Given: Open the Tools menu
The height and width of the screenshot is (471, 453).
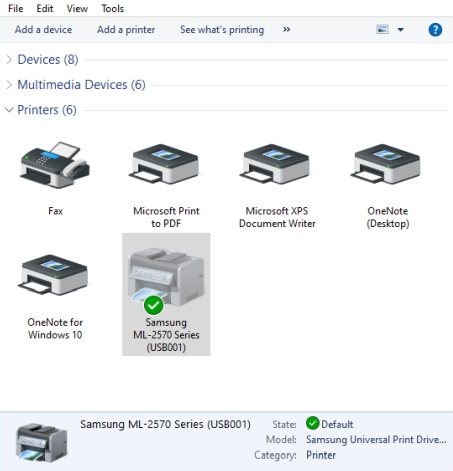Looking at the screenshot, I should [x=113, y=8].
